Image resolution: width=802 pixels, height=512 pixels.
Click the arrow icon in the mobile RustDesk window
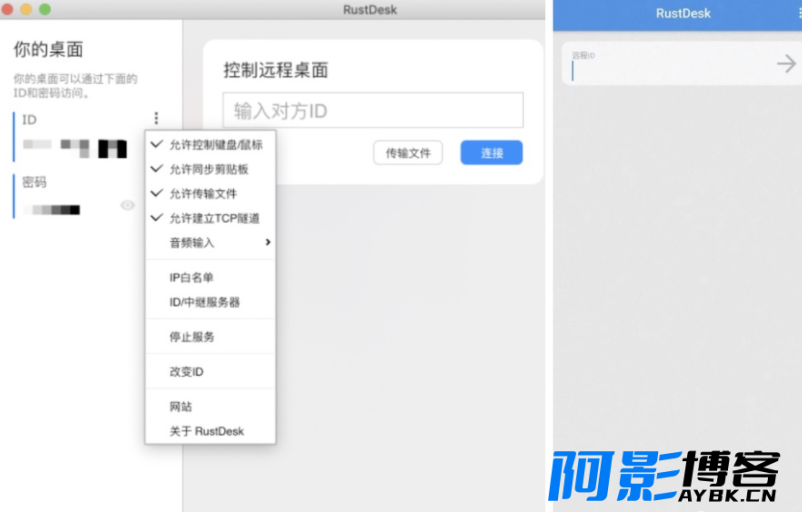pos(786,64)
